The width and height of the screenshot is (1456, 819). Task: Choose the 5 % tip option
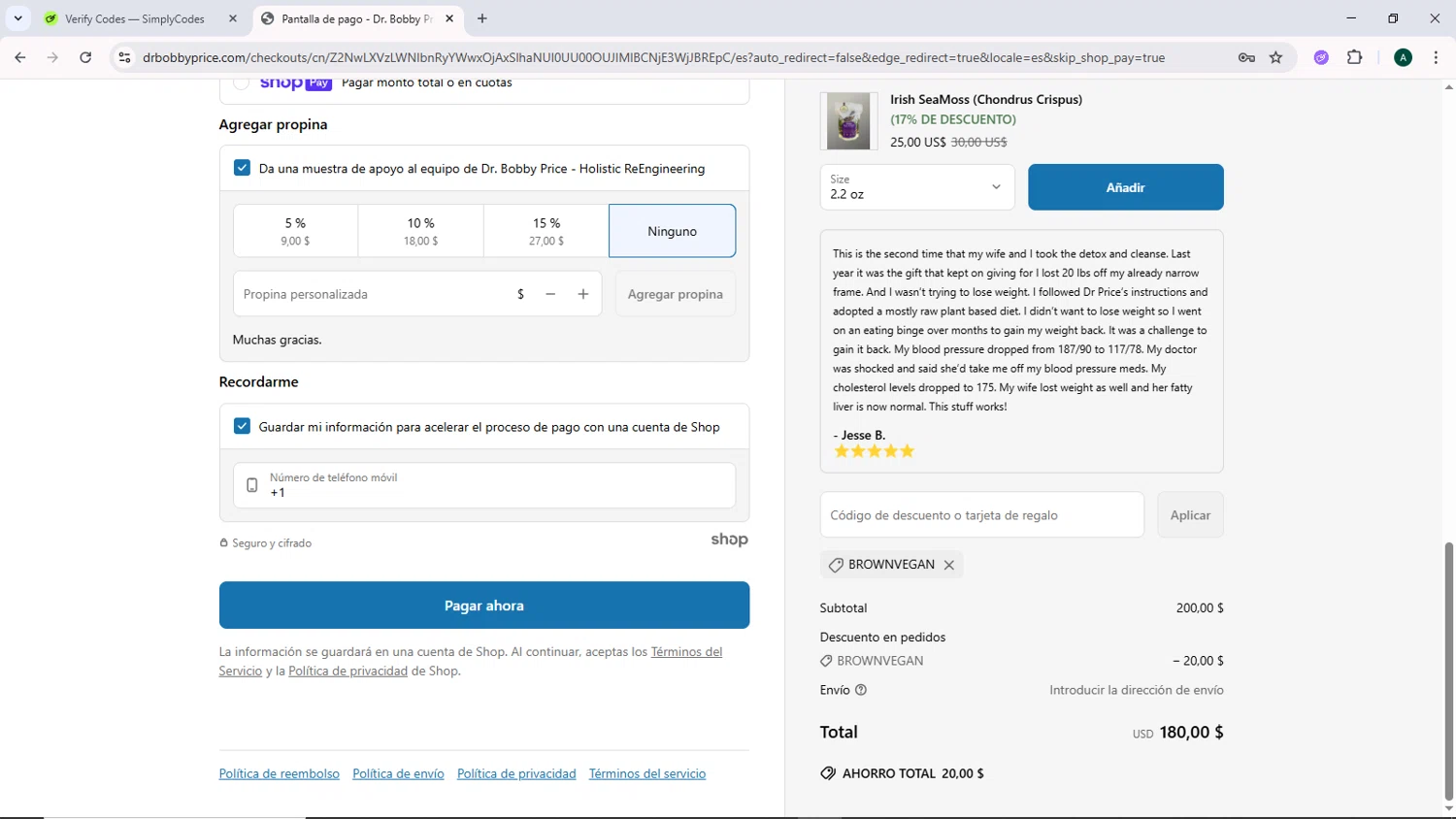pos(295,231)
